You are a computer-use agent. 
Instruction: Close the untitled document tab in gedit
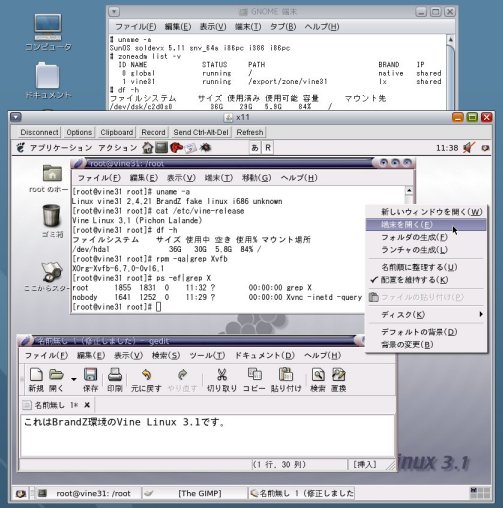(x=87, y=405)
